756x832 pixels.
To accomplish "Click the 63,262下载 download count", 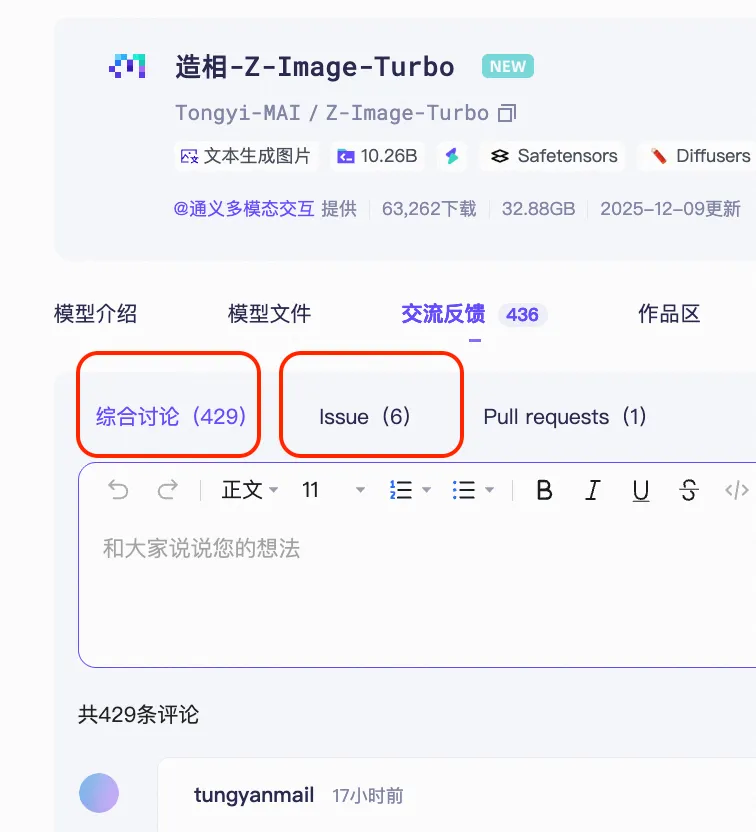I will click(429, 209).
